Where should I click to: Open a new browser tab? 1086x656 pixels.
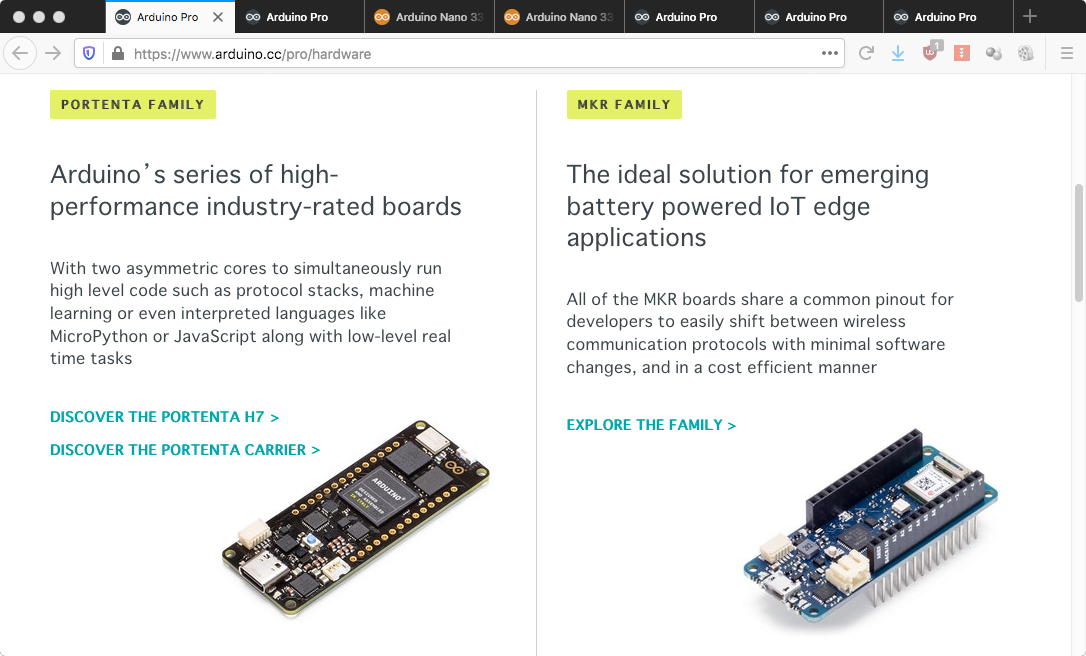tap(1030, 16)
